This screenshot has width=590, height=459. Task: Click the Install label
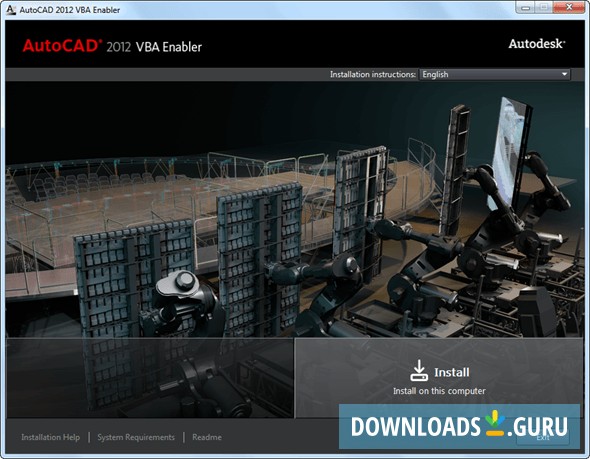pos(452,372)
